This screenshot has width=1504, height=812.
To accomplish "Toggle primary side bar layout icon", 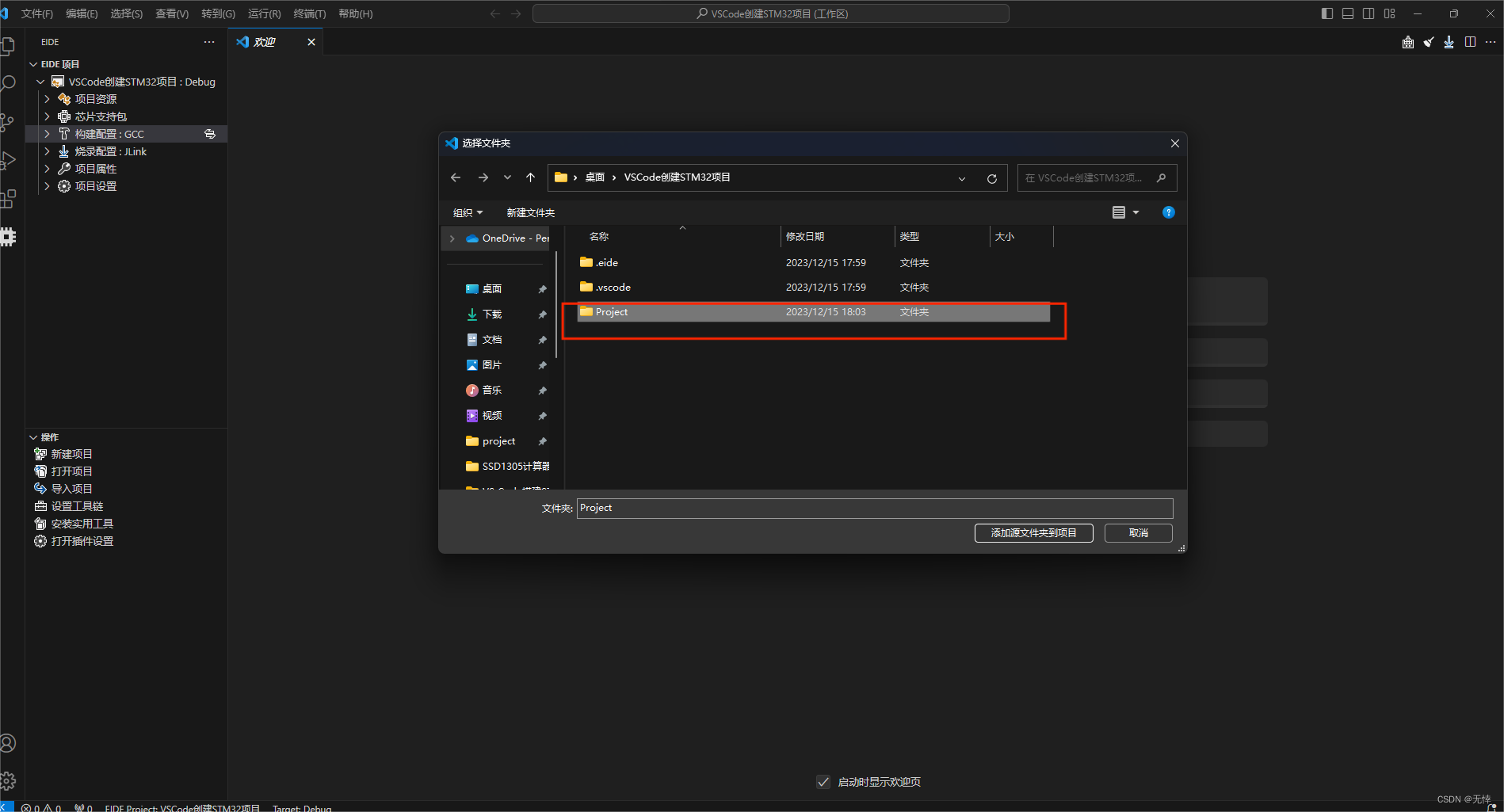I will pos(1327,13).
